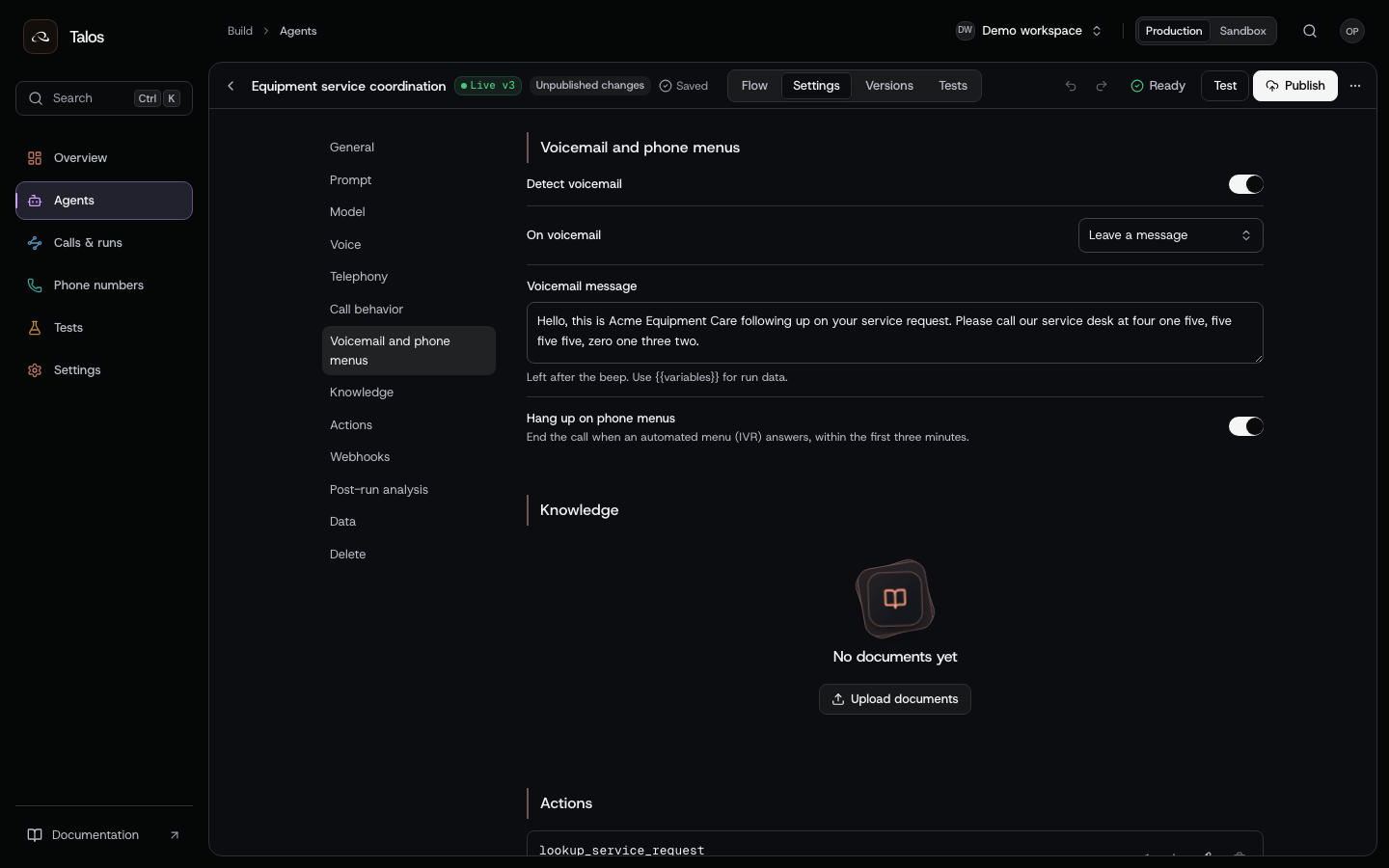This screenshot has width=1389, height=868.
Task: Click the Tests flask icon
Action: 35,328
